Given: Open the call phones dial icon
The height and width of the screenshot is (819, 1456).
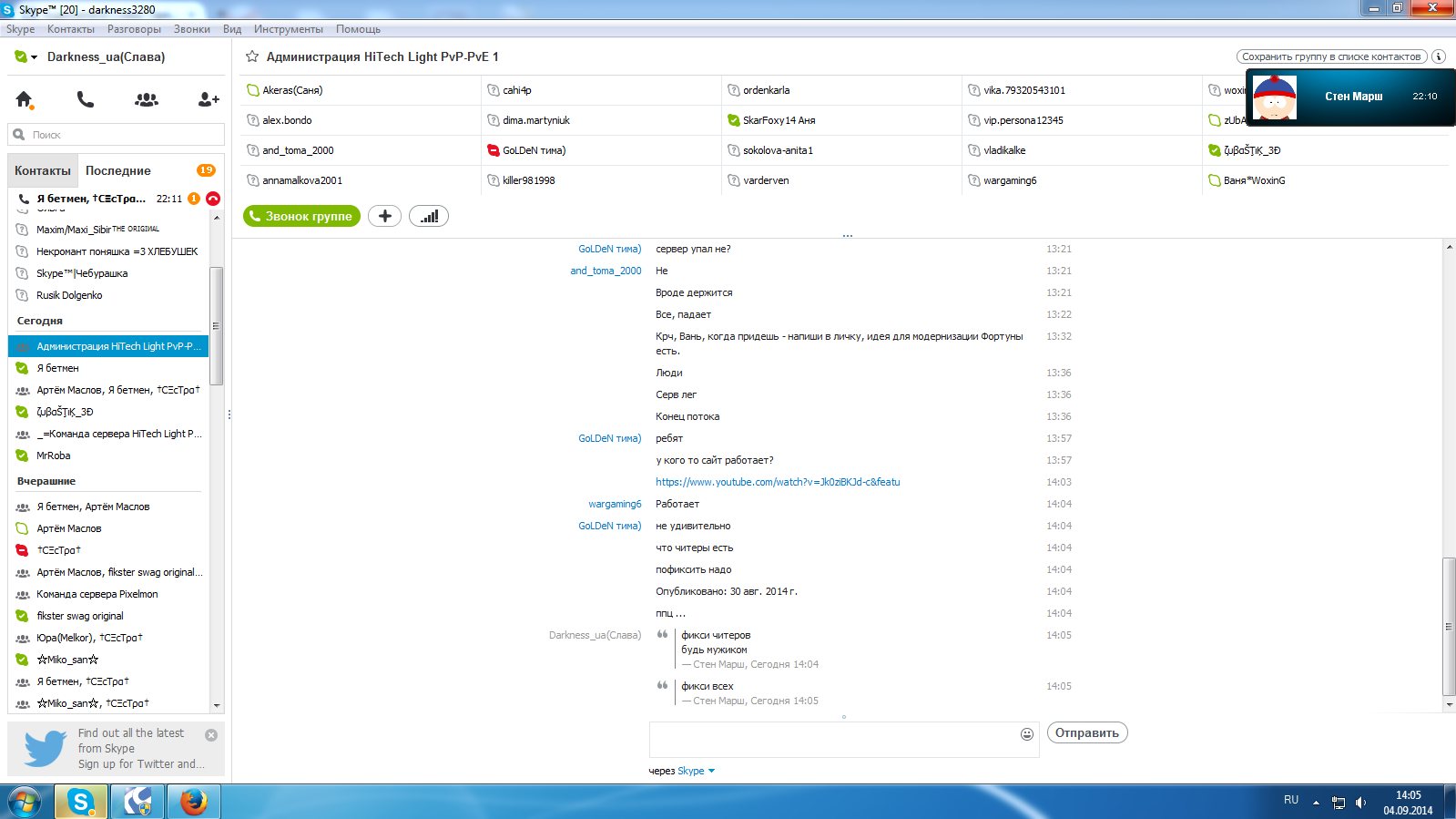Looking at the screenshot, I should coord(85,99).
